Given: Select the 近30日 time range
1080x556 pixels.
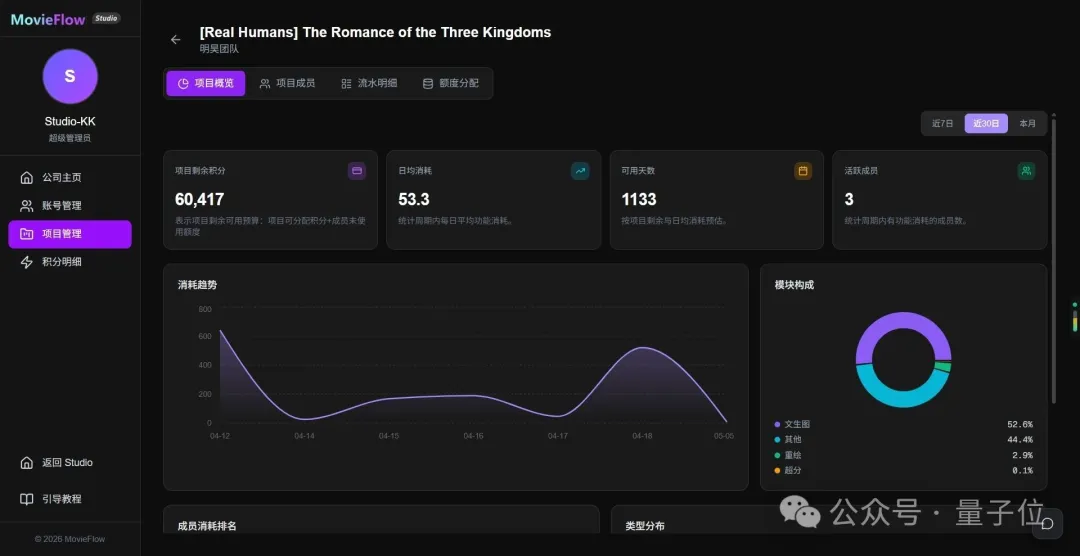Looking at the screenshot, I should click(986, 123).
